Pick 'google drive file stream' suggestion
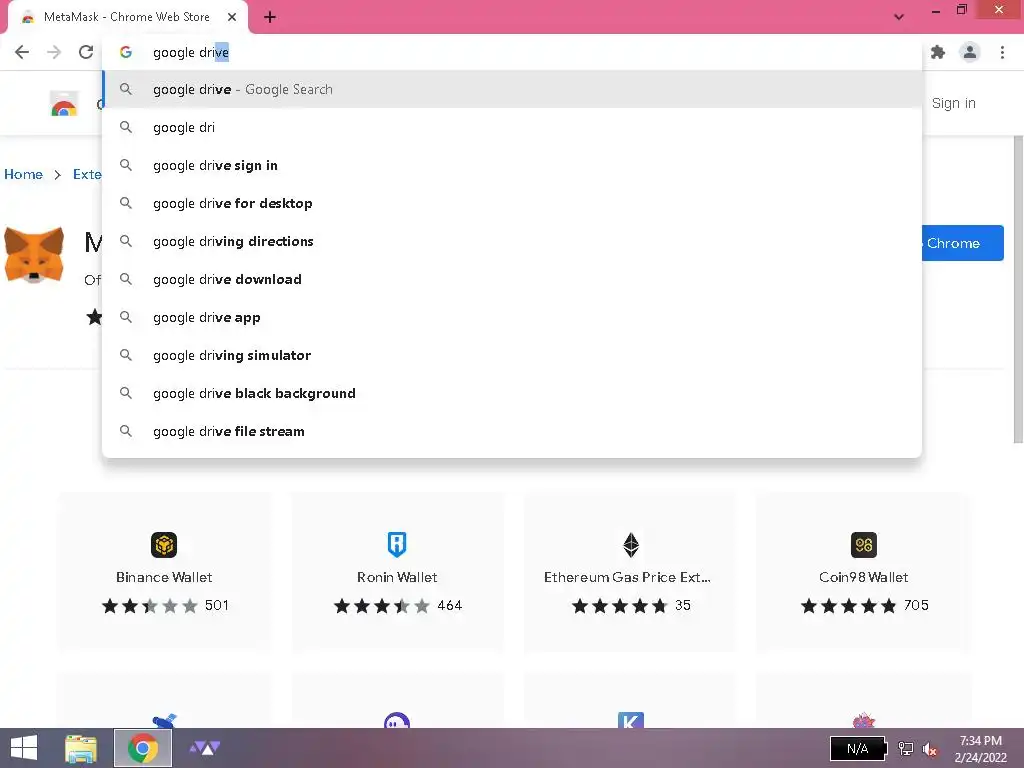The height and width of the screenshot is (768, 1024). (x=513, y=431)
